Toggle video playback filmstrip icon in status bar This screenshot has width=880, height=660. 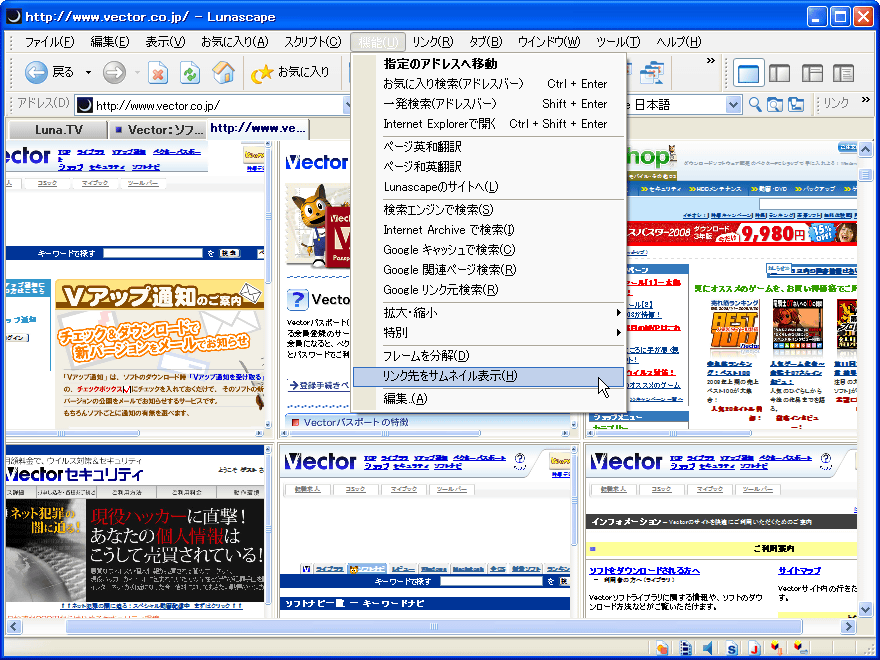(x=685, y=648)
